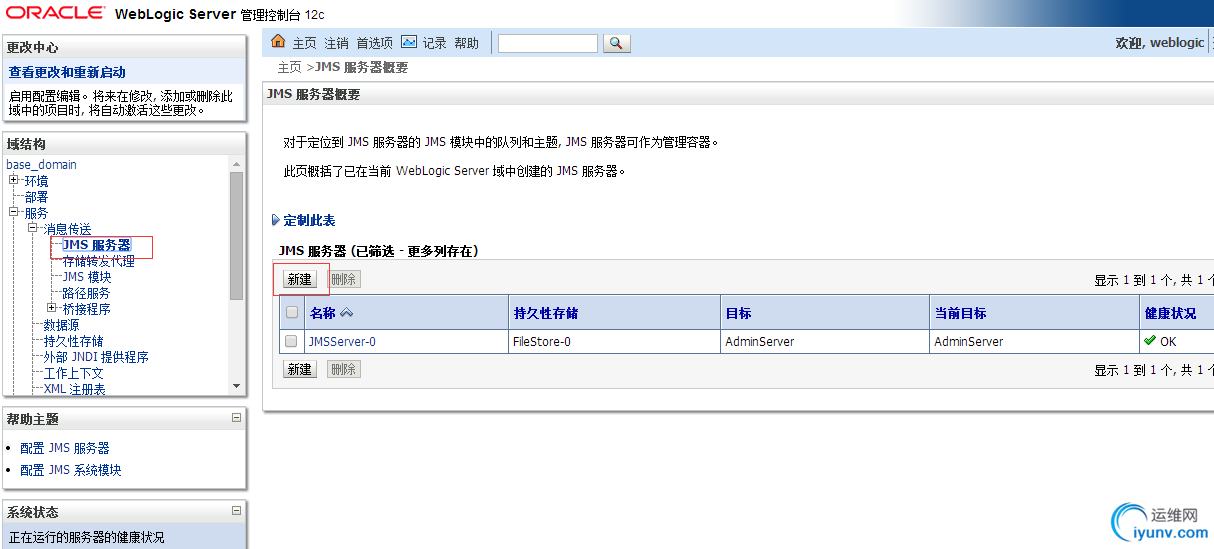Select base_domain in domain structure

(41, 164)
